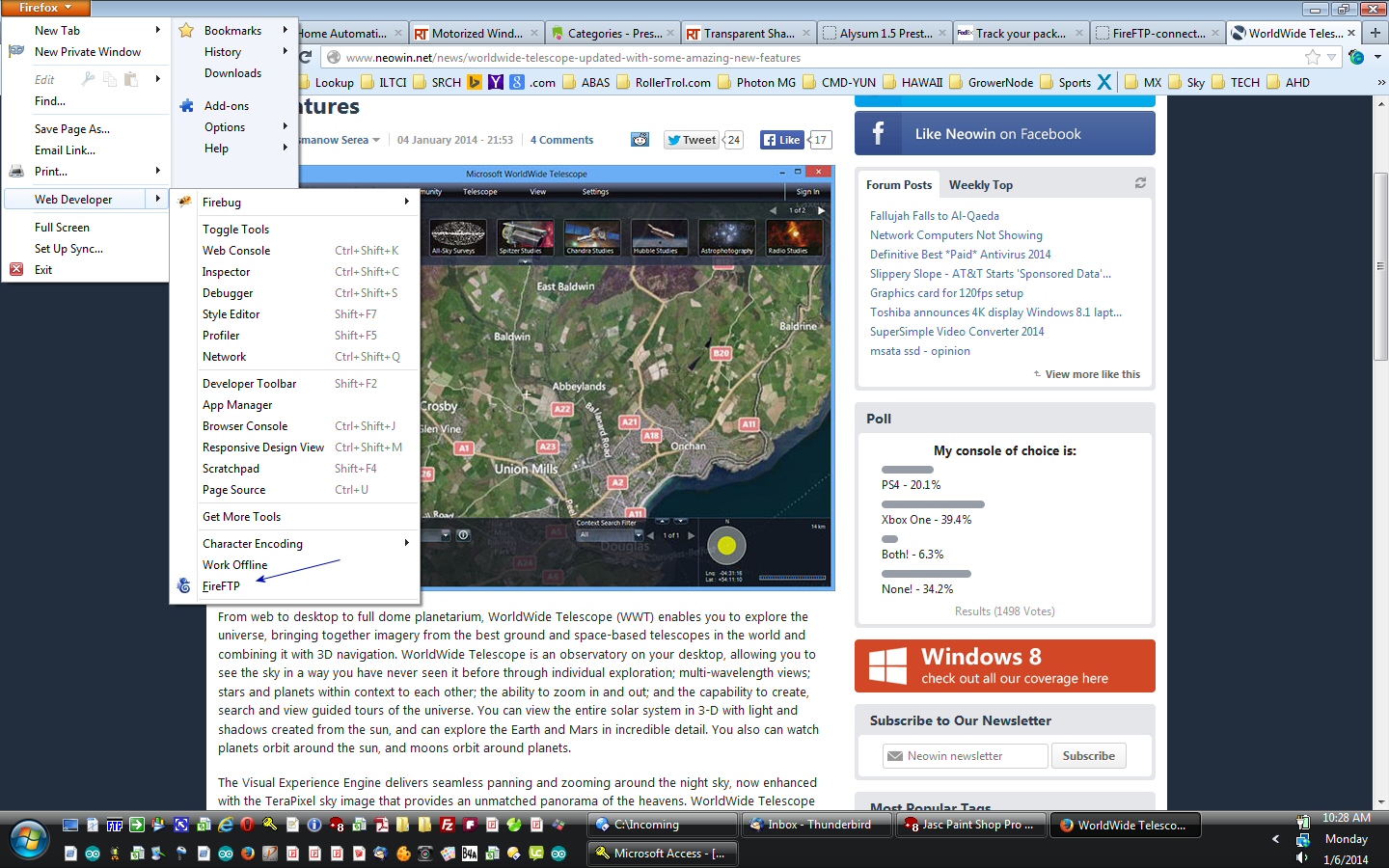Toggle Work Offline mode

tap(234, 565)
